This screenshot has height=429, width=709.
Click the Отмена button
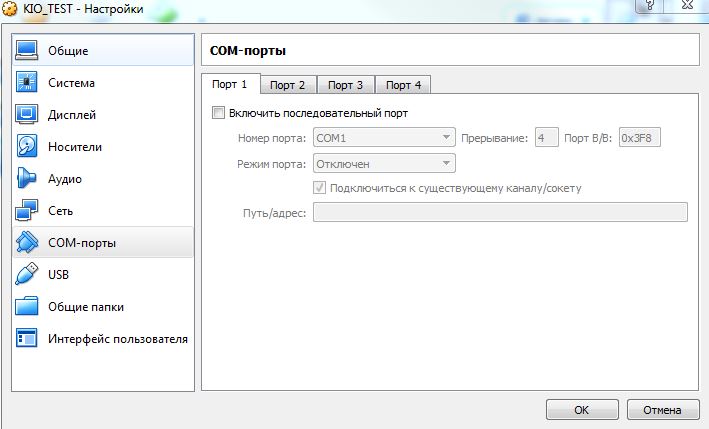[661, 410]
